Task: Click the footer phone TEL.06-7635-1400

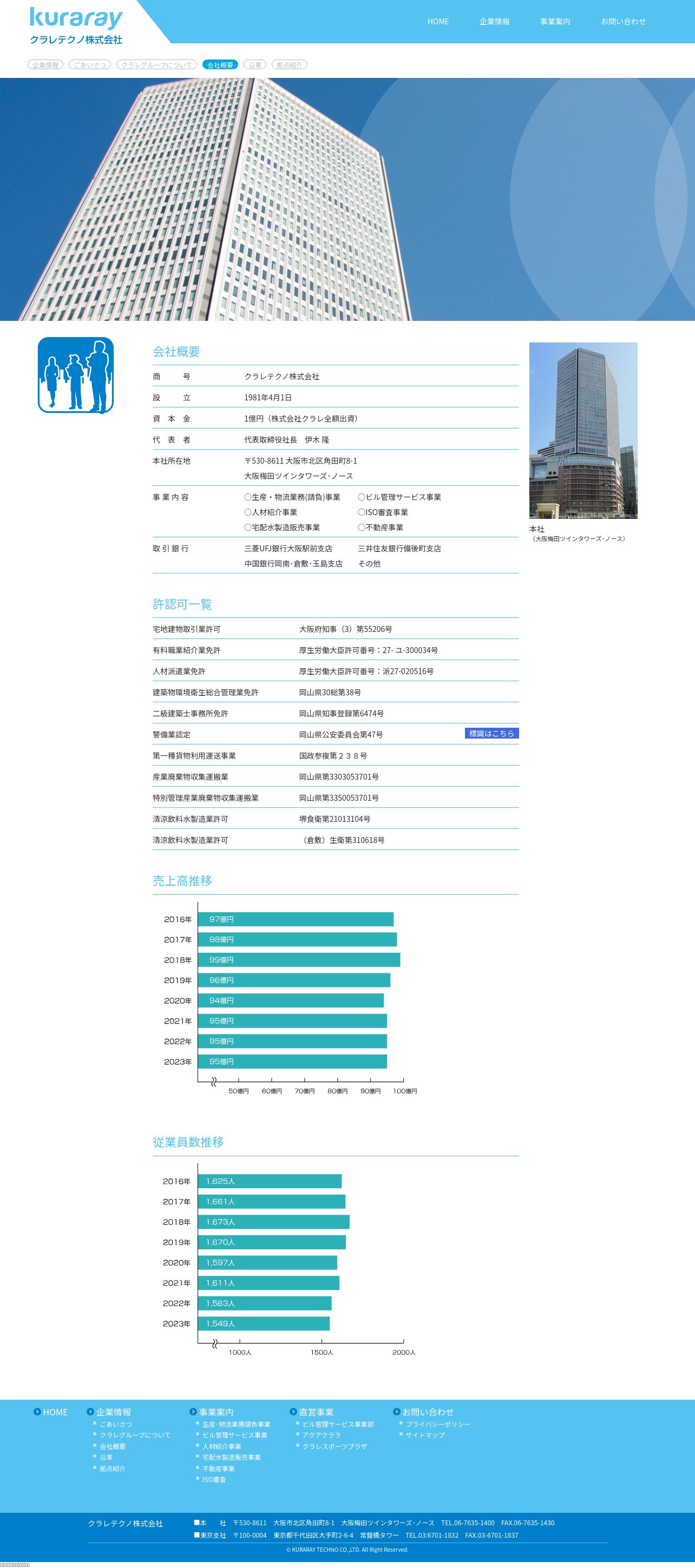Action: (468, 1523)
